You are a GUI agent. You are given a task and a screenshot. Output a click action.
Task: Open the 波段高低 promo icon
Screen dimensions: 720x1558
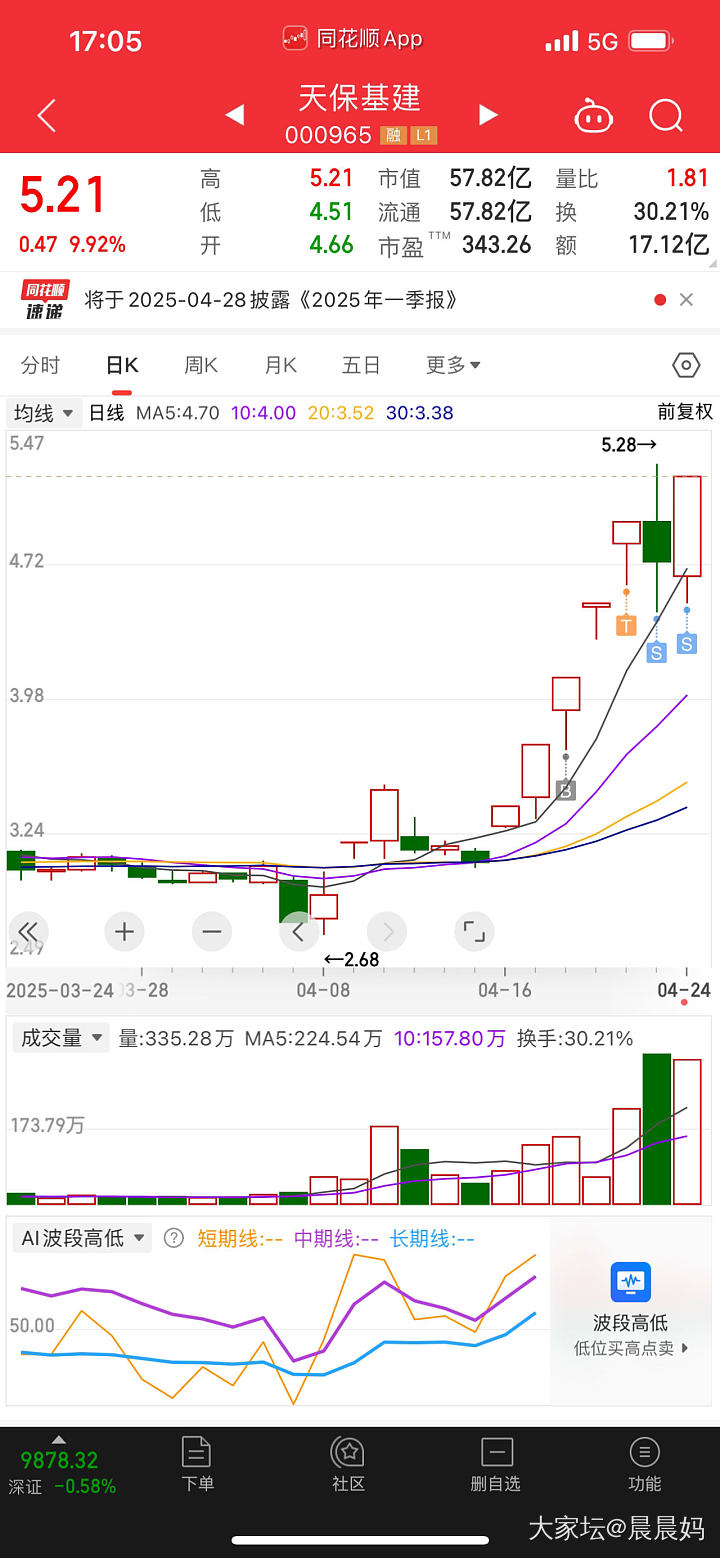(630, 1282)
